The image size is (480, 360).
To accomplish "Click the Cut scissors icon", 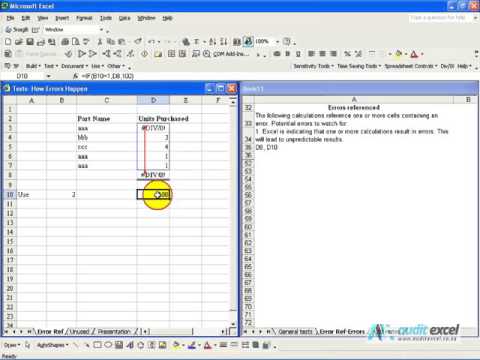I will click(x=100, y=42).
